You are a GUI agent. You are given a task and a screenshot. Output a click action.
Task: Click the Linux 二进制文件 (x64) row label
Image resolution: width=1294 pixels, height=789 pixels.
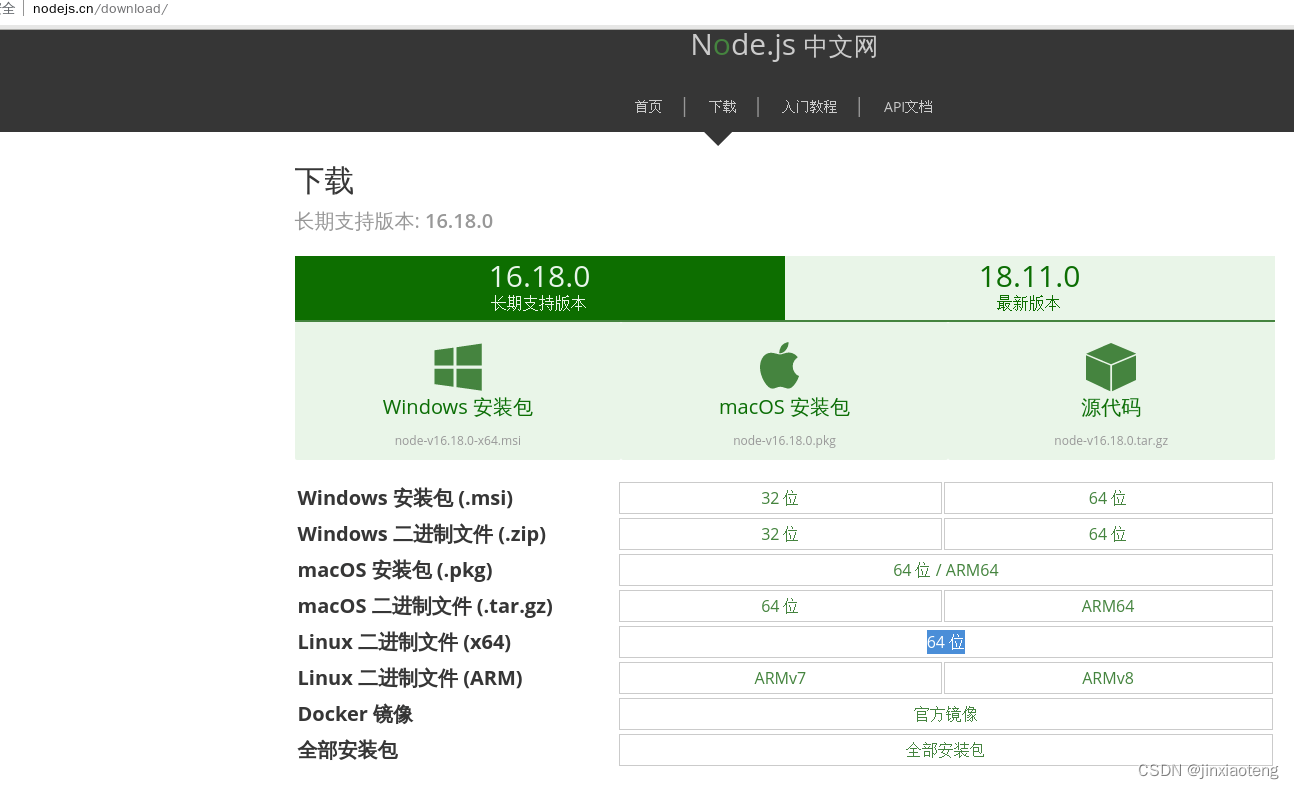click(x=404, y=642)
